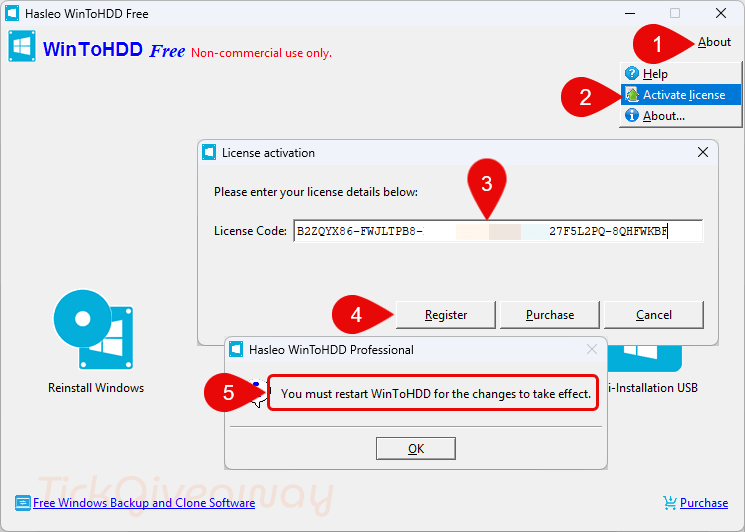Click the WinToHDD Professional dialog title icon
Viewport: 745px width, 532px height.
pyautogui.click(x=236, y=350)
